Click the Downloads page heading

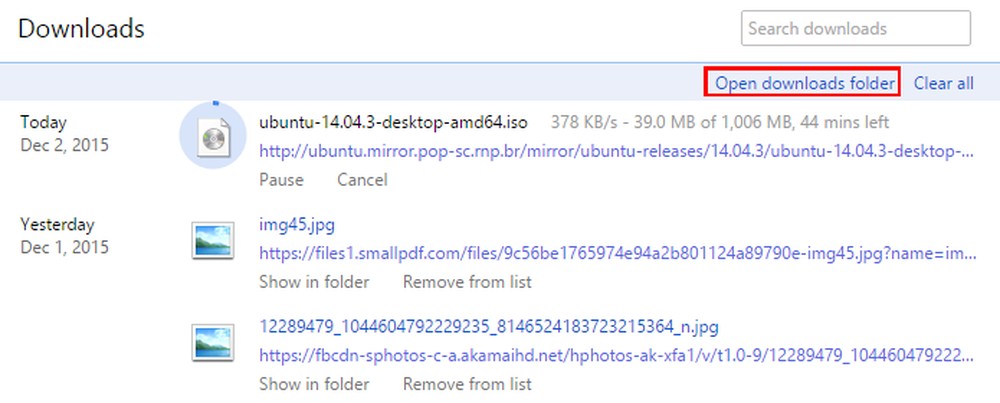click(82, 29)
